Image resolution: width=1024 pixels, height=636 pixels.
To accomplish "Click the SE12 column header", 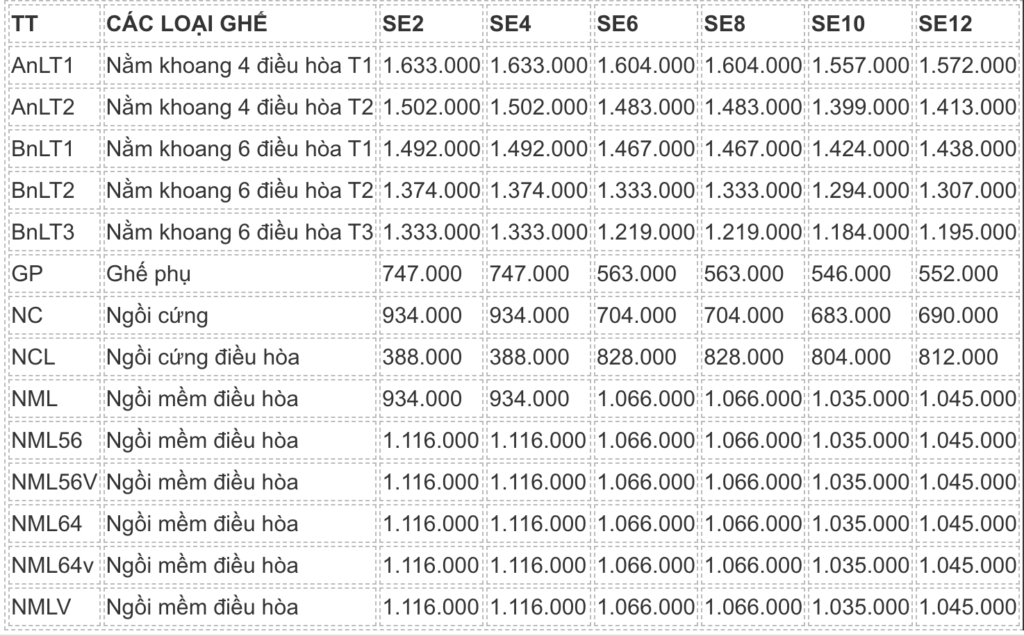I will 945,24.
